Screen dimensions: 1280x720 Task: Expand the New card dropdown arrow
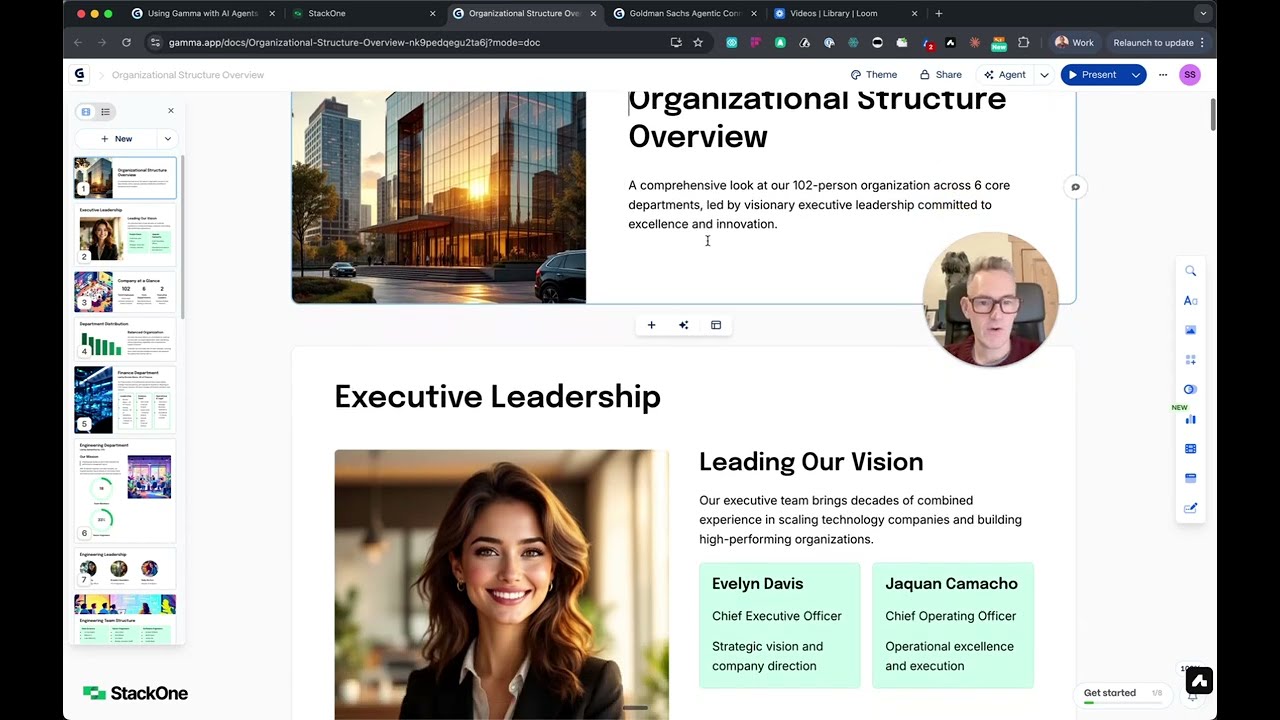[167, 139]
